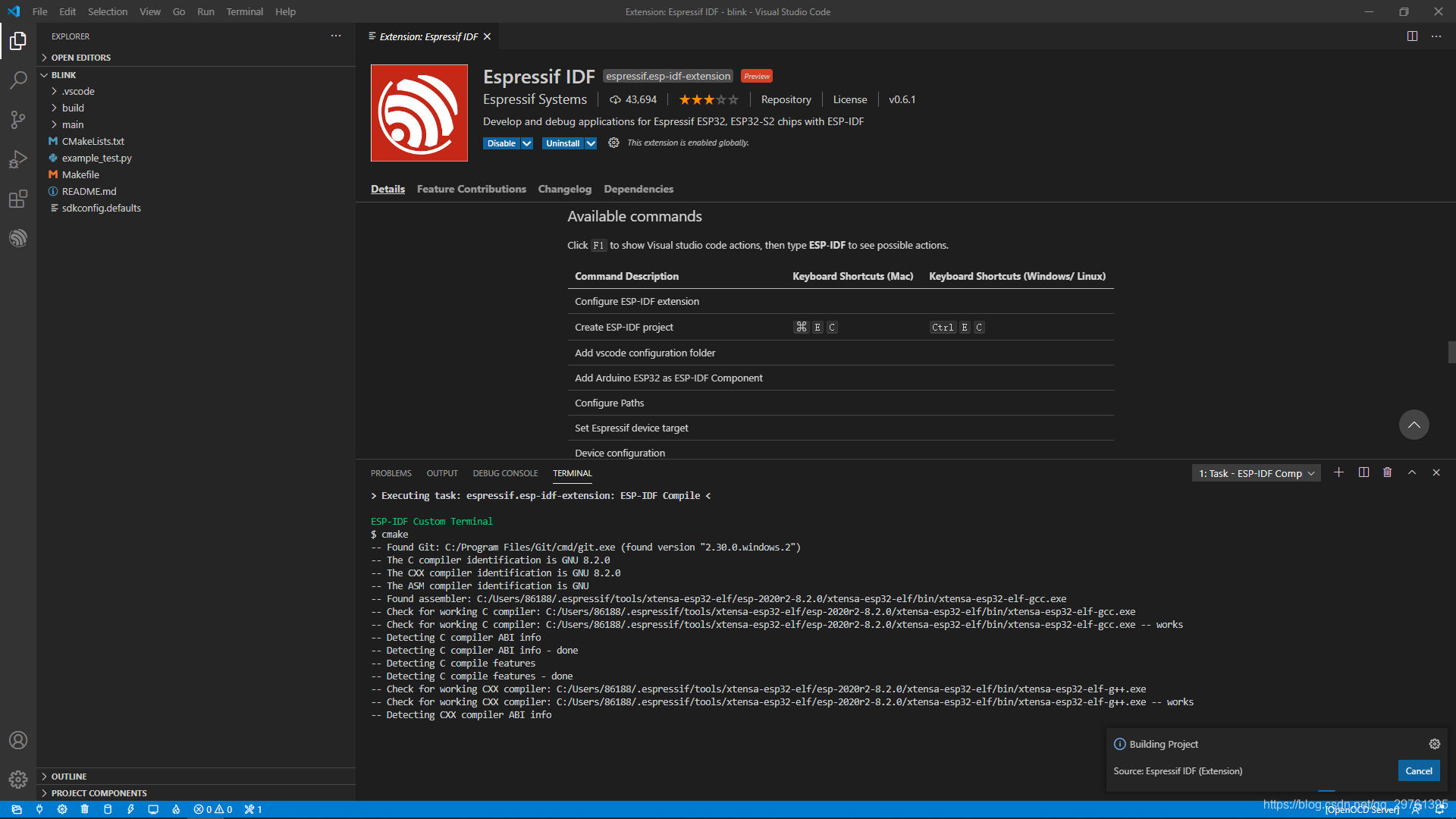Click the running tasks tools indicator

(x=253, y=809)
